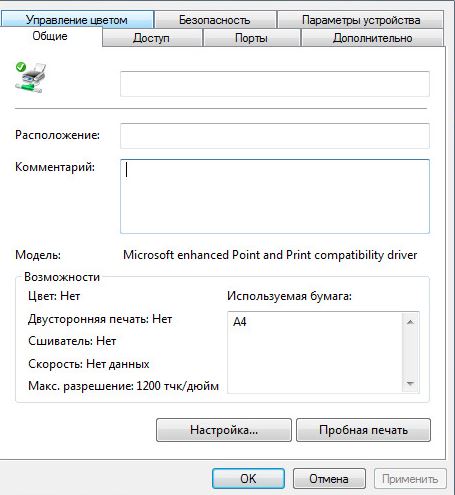Click the Пробная печать button
Image resolution: width=455 pixels, height=495 pixels.
[x=363, y=430]
